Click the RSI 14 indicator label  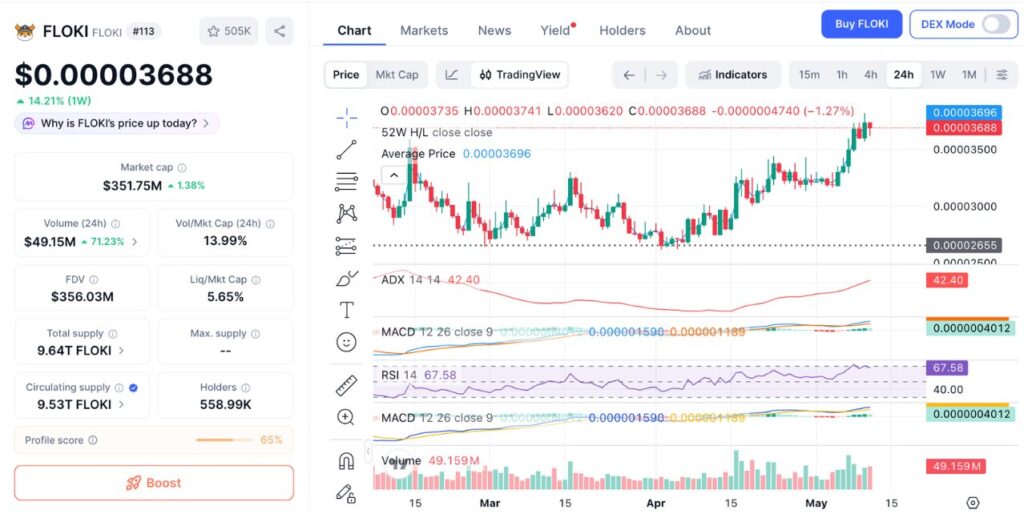tap(399, 375)
